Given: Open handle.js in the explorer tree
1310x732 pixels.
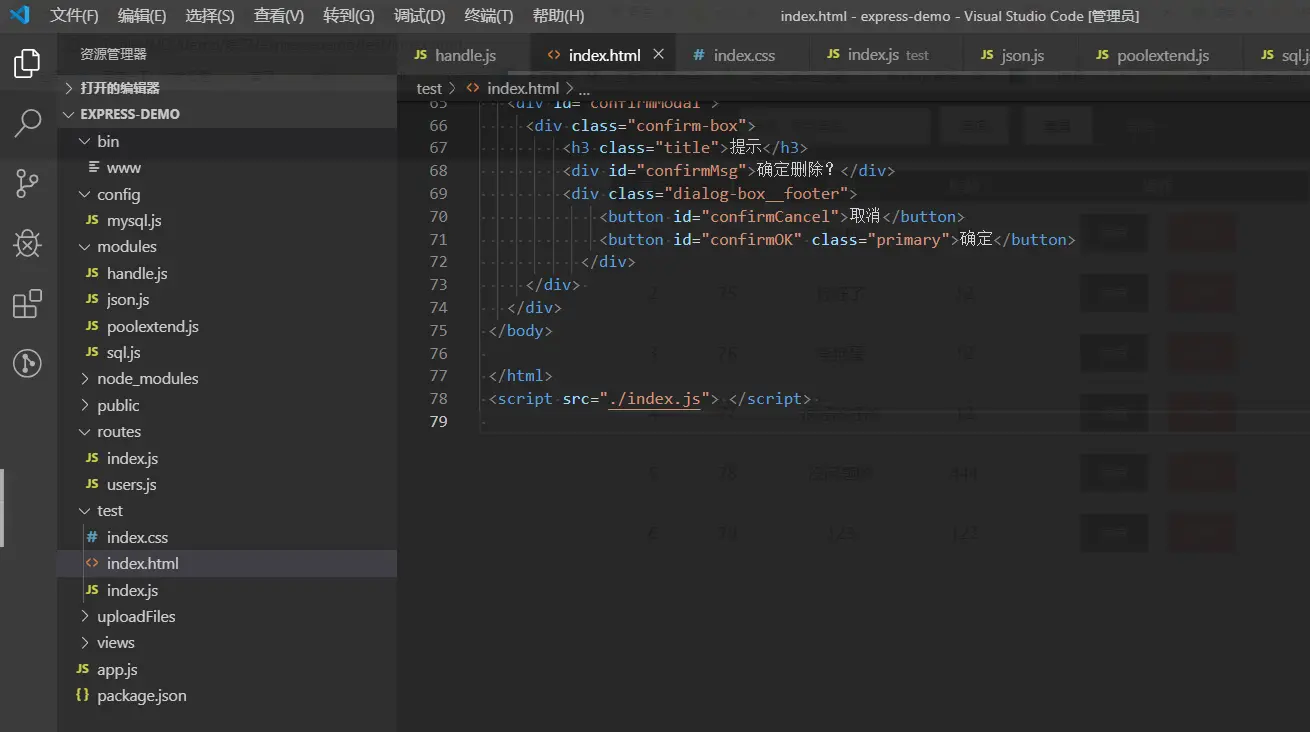Looking at the screenshot, I should point(137,273).
